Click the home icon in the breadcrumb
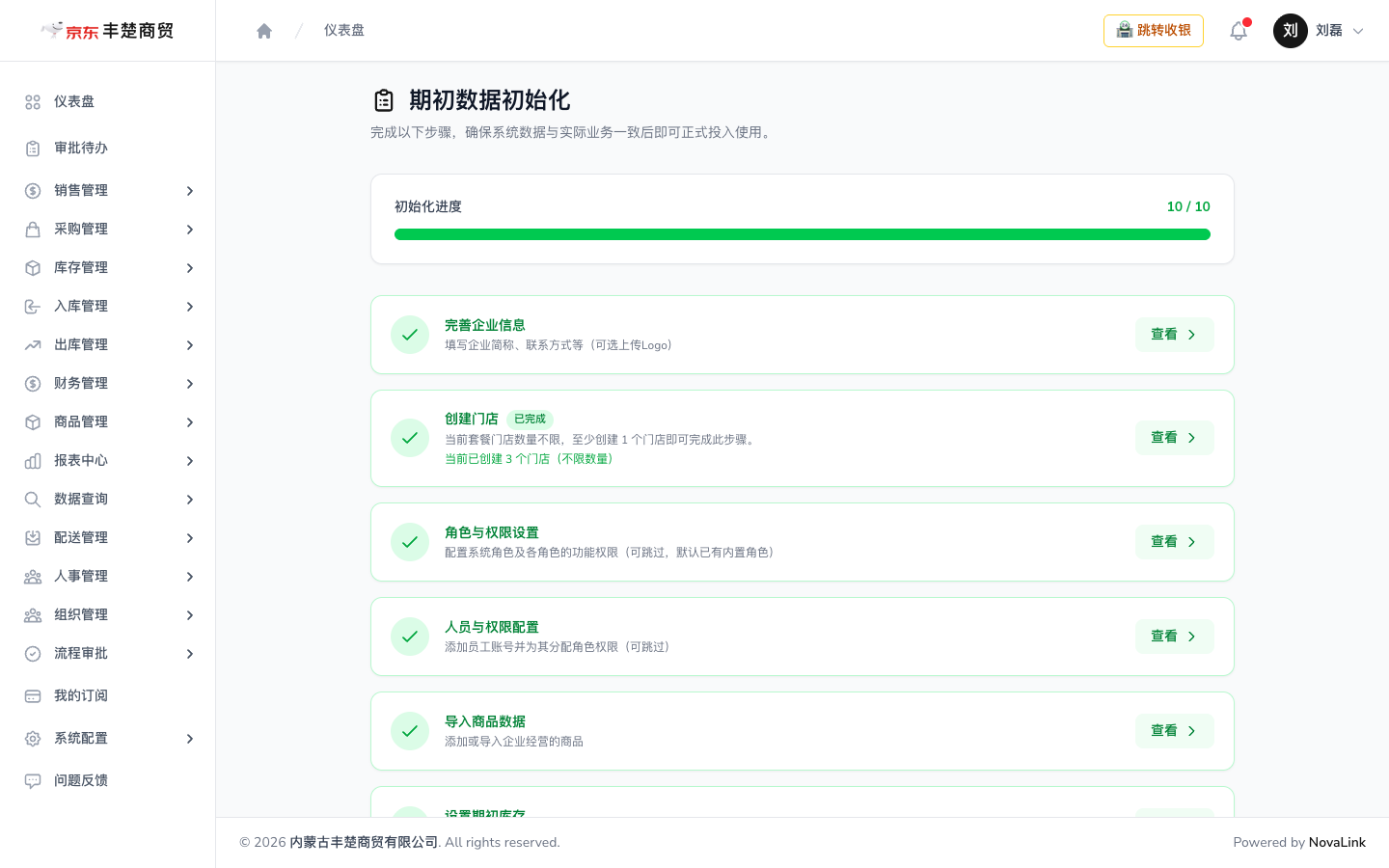This screenshot has width=1389, height=868. pyautogui.click(x=264, y=31)
